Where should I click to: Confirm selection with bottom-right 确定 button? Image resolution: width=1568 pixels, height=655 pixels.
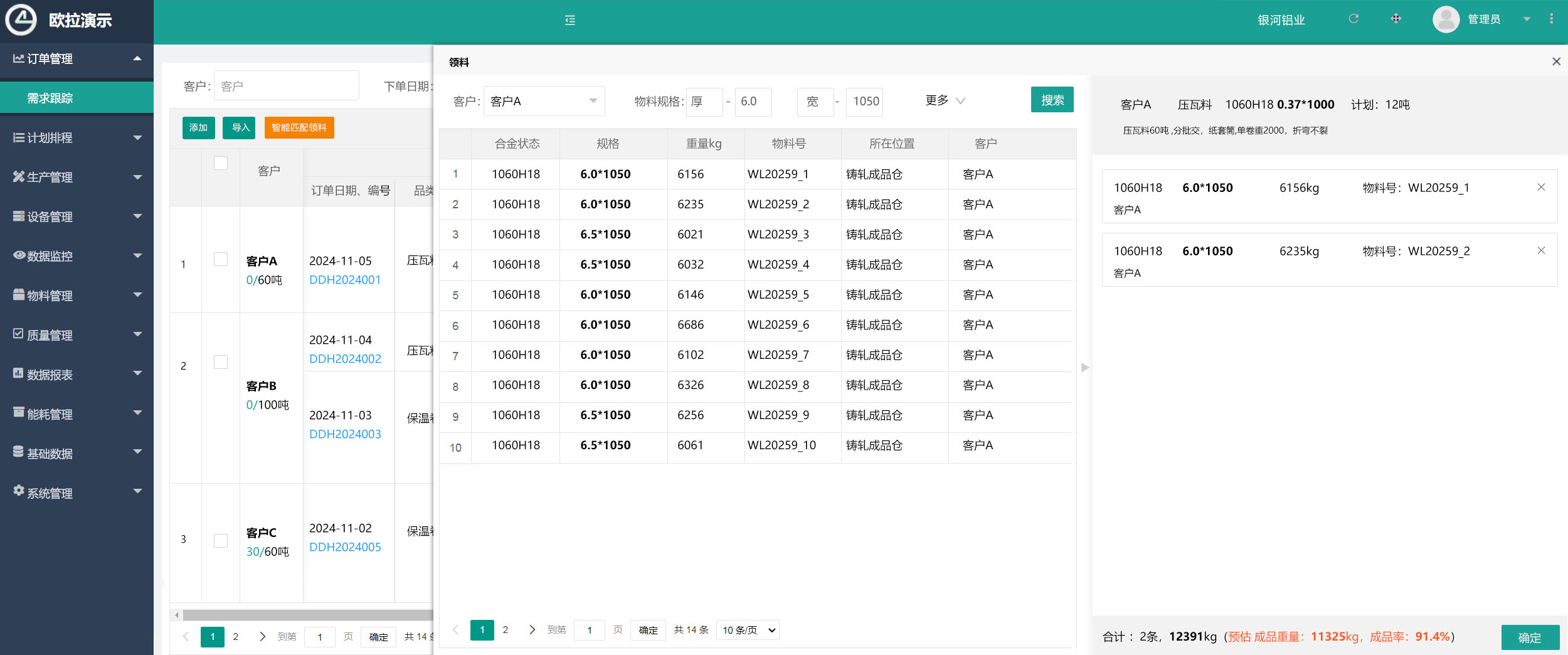[x=1530, y=637]
